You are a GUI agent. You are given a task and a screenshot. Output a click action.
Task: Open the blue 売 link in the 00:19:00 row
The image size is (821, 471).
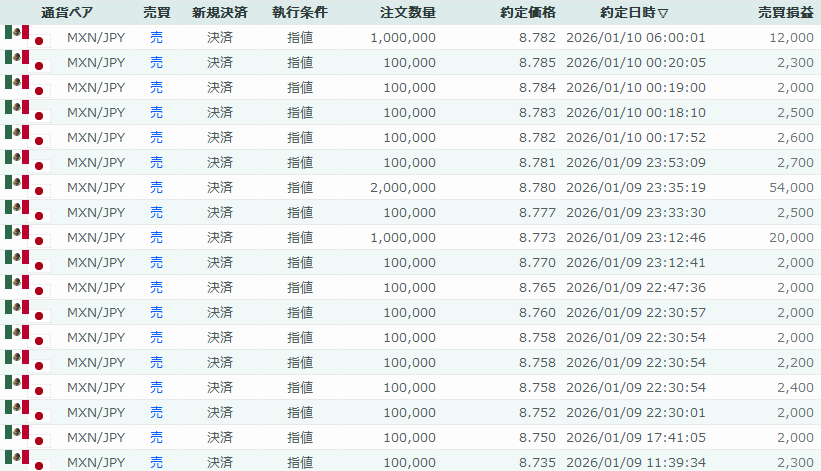pos(156,87)
